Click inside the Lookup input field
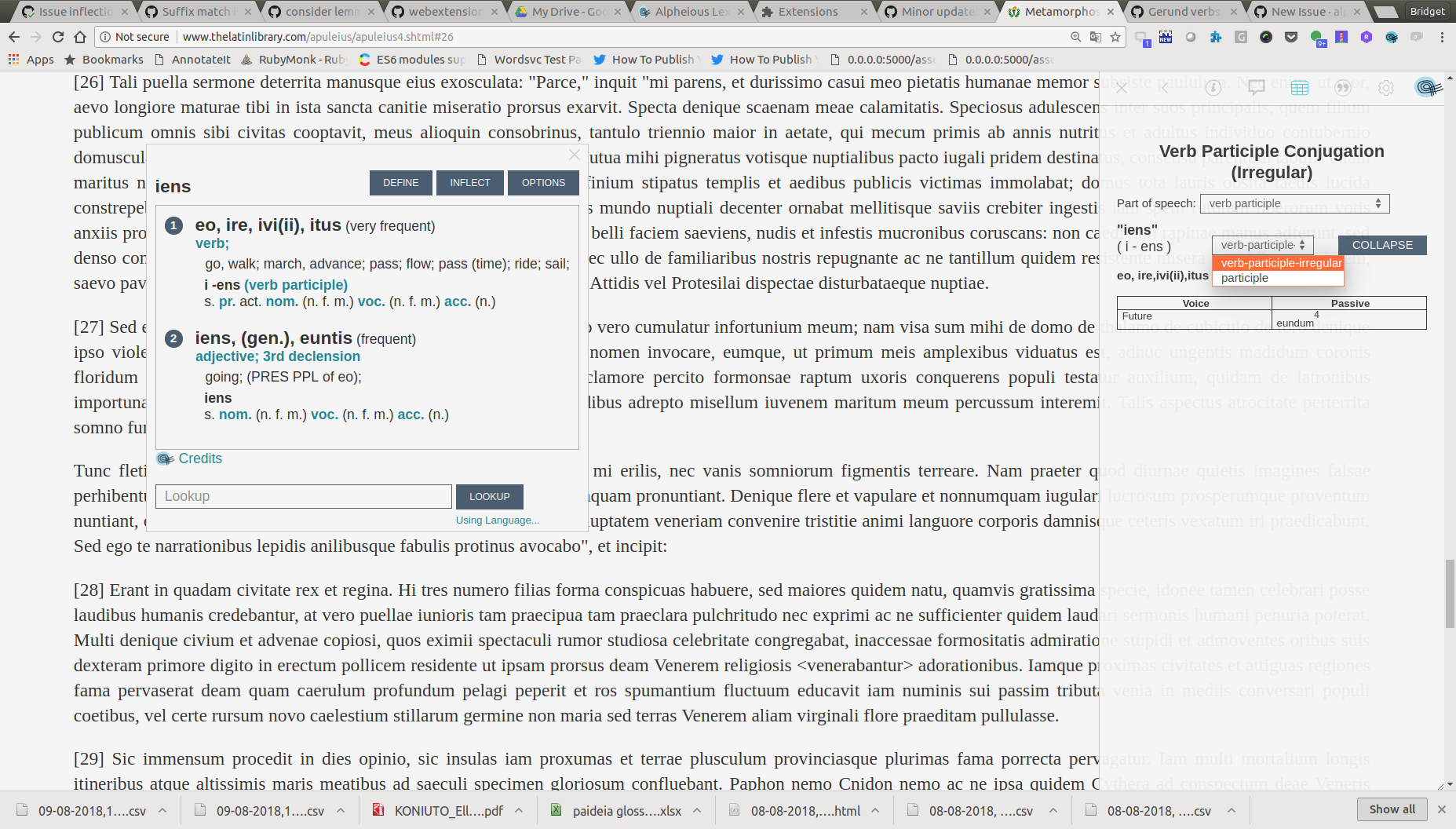This screenshot has width=1456, height=829. tap(303, 496)
